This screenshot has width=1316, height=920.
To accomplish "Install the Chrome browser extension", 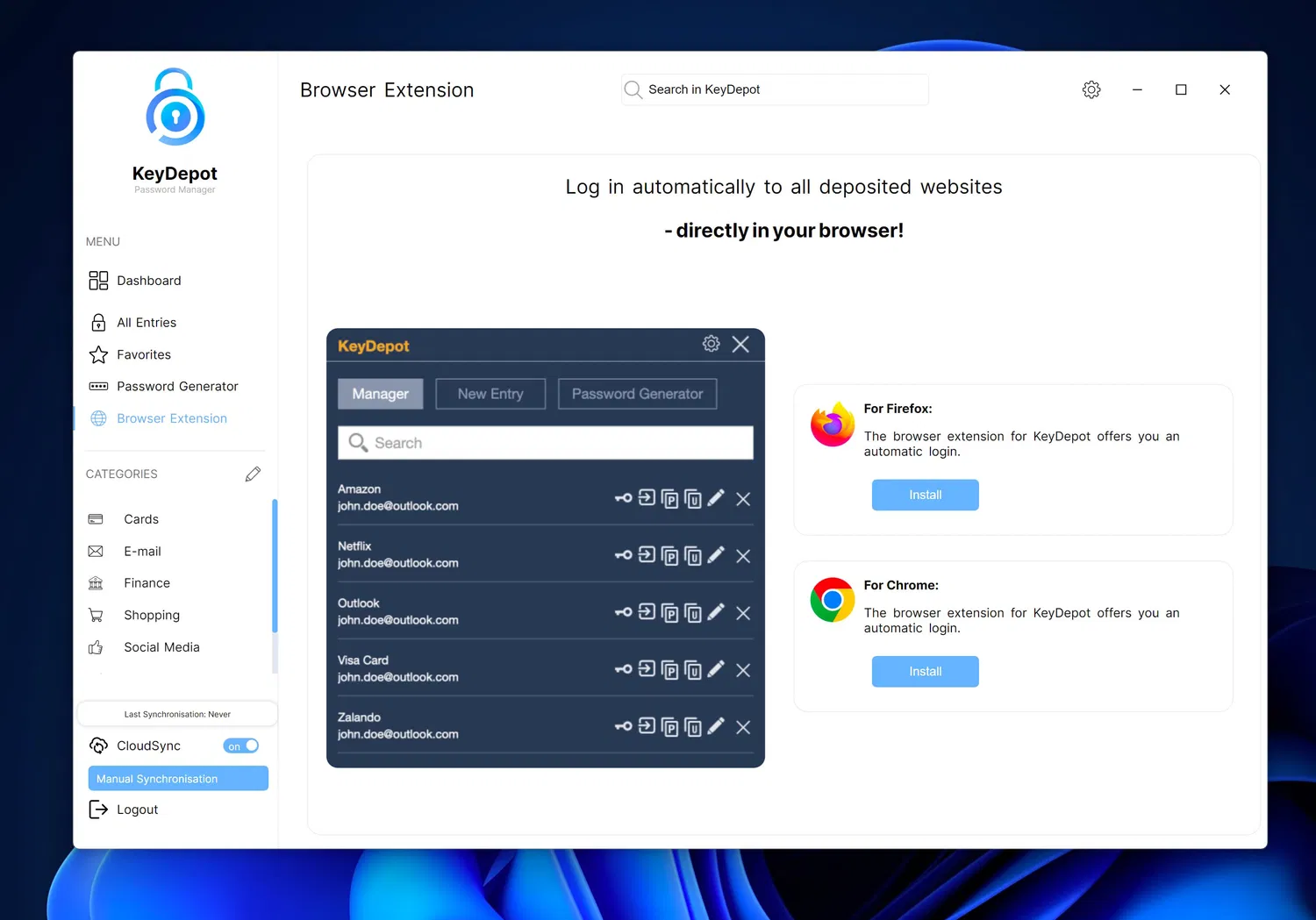I will click(x=925, y=672).
